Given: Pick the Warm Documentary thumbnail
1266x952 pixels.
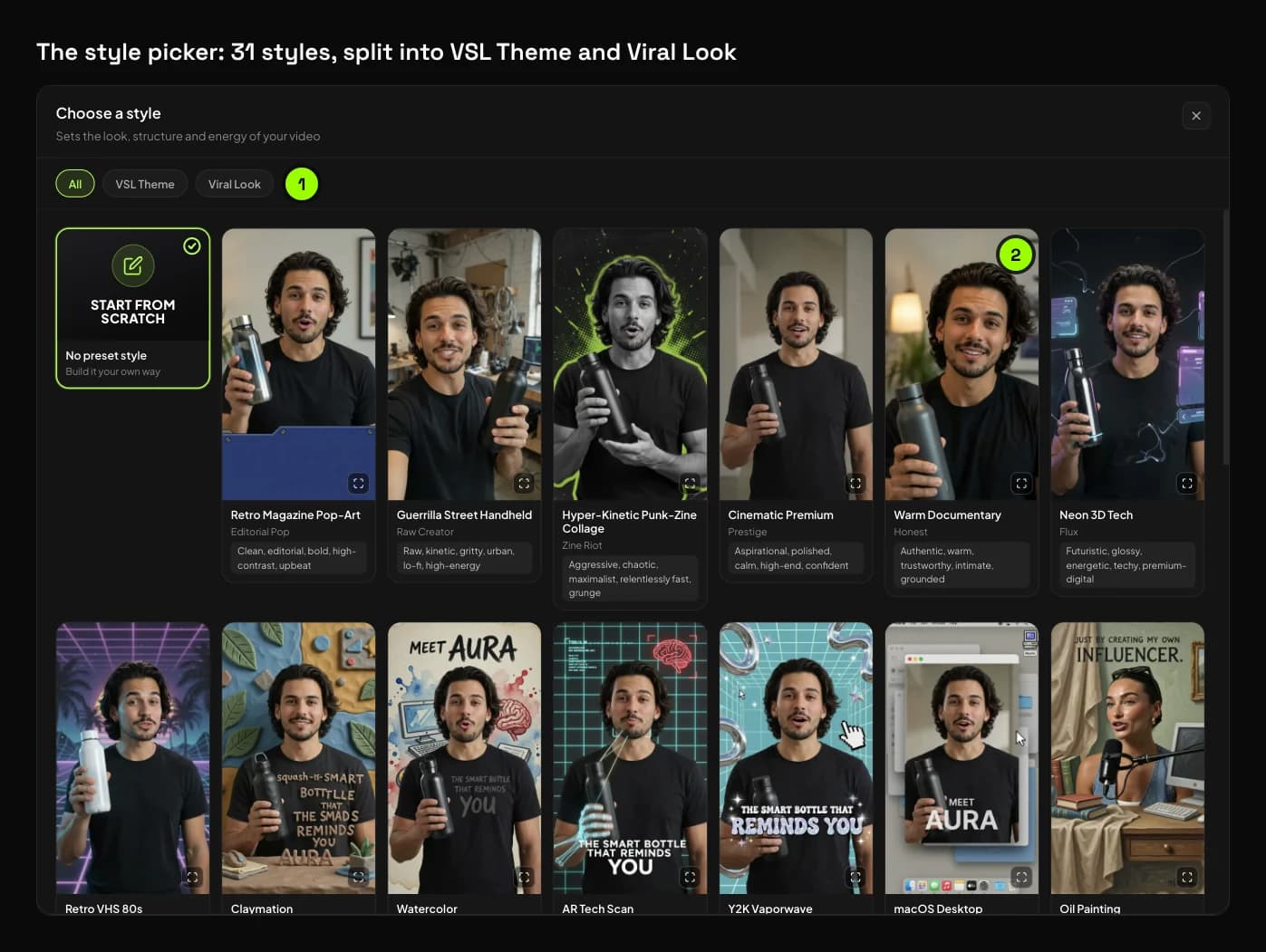Looking at the screenshot, I should pyautogui.click(x=962, y=364).
